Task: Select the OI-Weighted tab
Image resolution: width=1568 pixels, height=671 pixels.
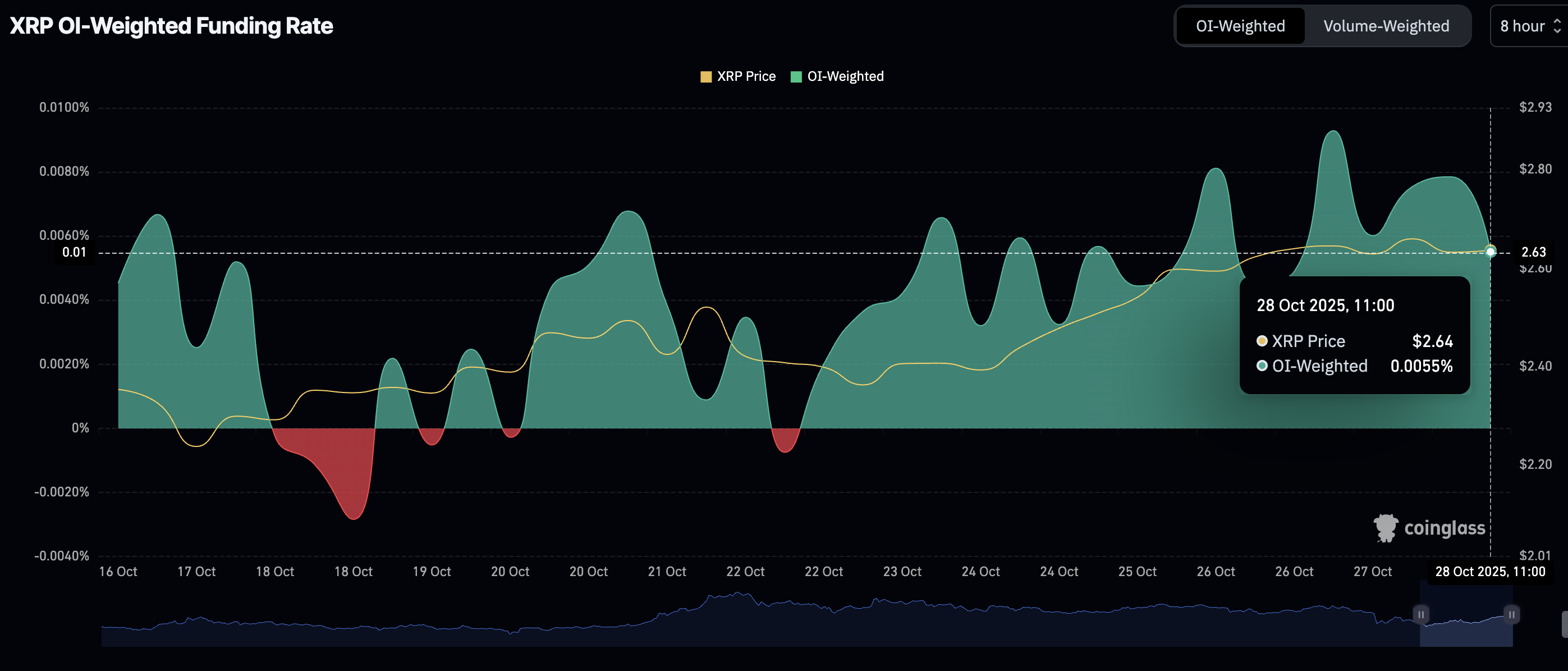Action: pos(1240,26)
